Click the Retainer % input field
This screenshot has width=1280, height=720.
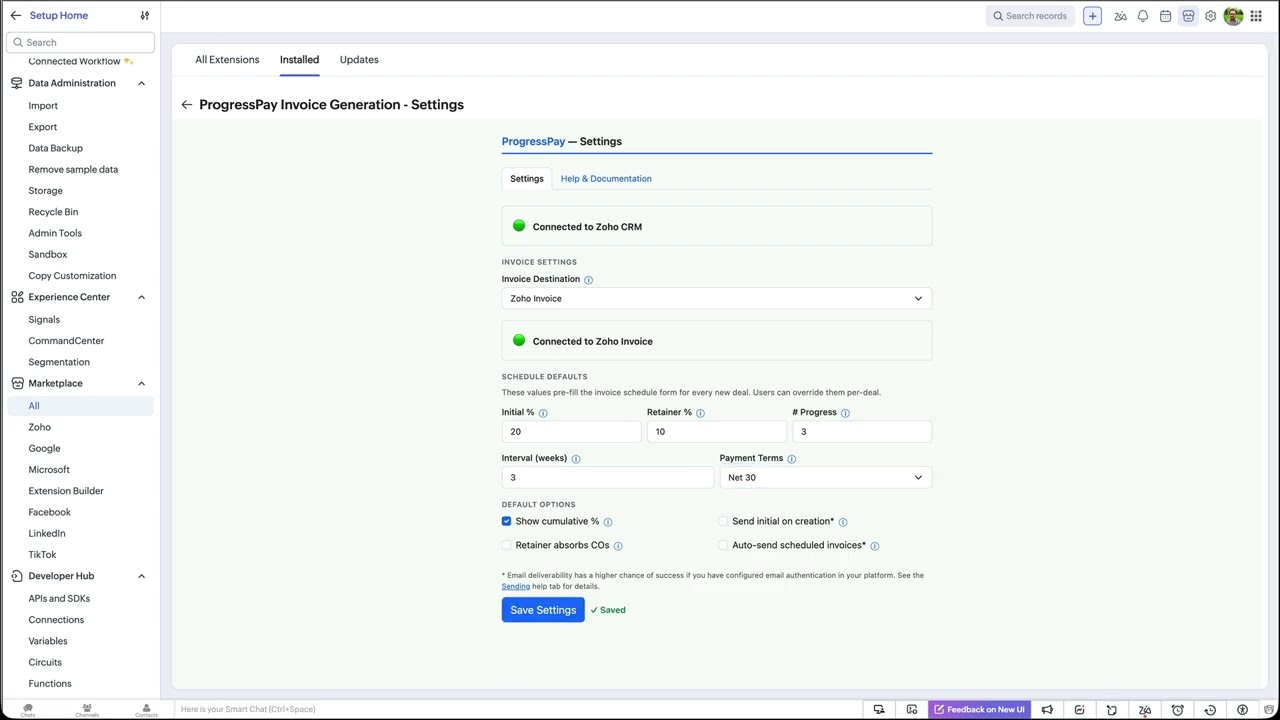(x=716, y=431)
